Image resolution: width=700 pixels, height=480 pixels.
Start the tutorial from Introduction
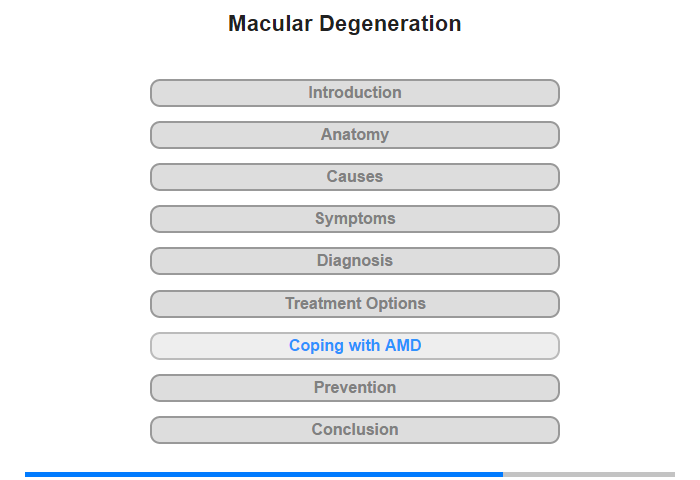(x=354, y=93)
